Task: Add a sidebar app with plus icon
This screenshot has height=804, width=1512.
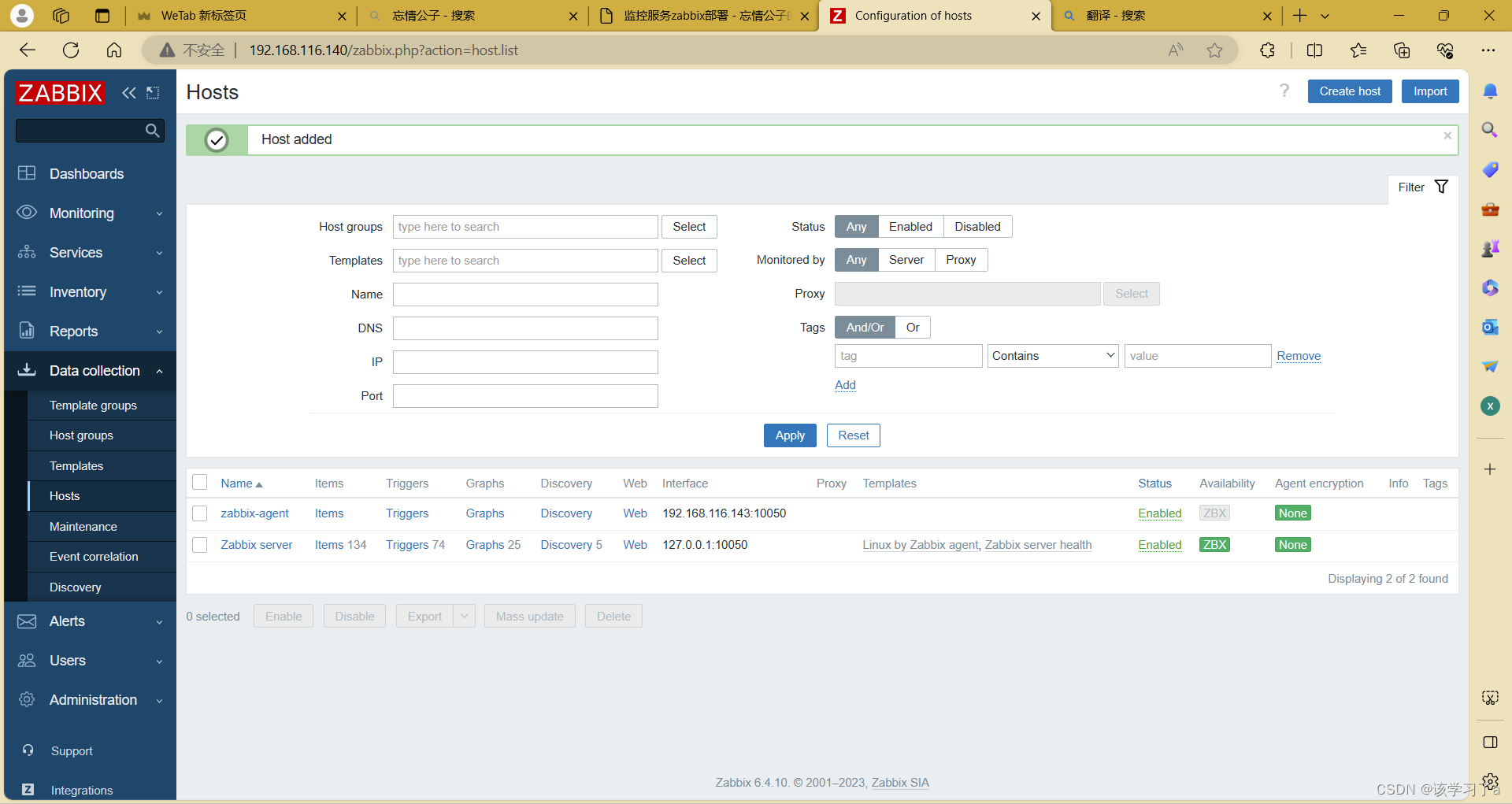Action: pos(1490,469)
